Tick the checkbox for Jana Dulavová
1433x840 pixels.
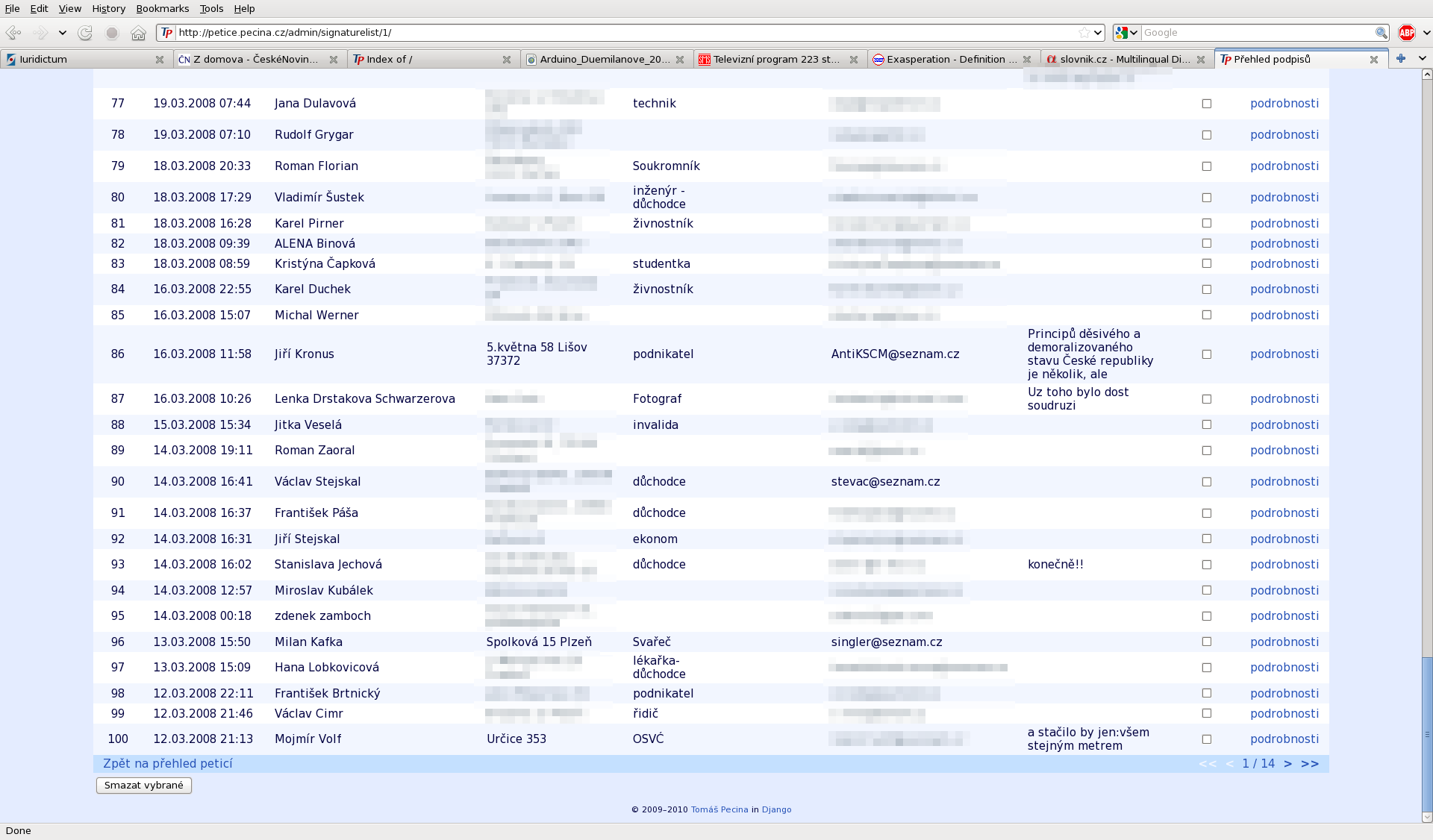(1207, 104)
